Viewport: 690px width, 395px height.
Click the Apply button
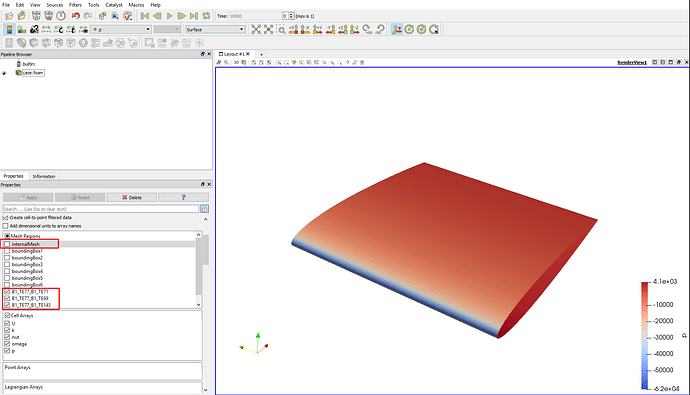coord(28,198)
